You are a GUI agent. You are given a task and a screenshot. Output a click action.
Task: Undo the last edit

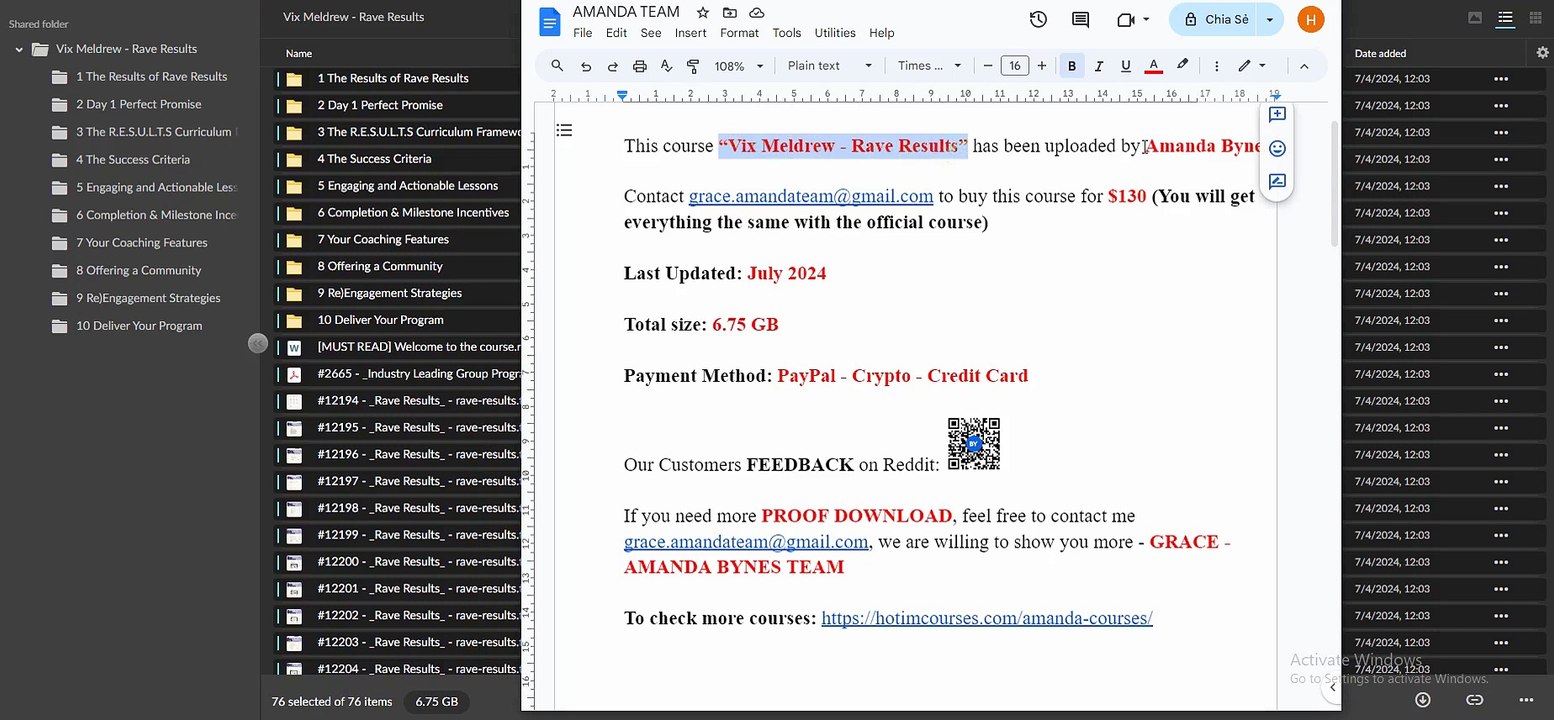[586, 66]
